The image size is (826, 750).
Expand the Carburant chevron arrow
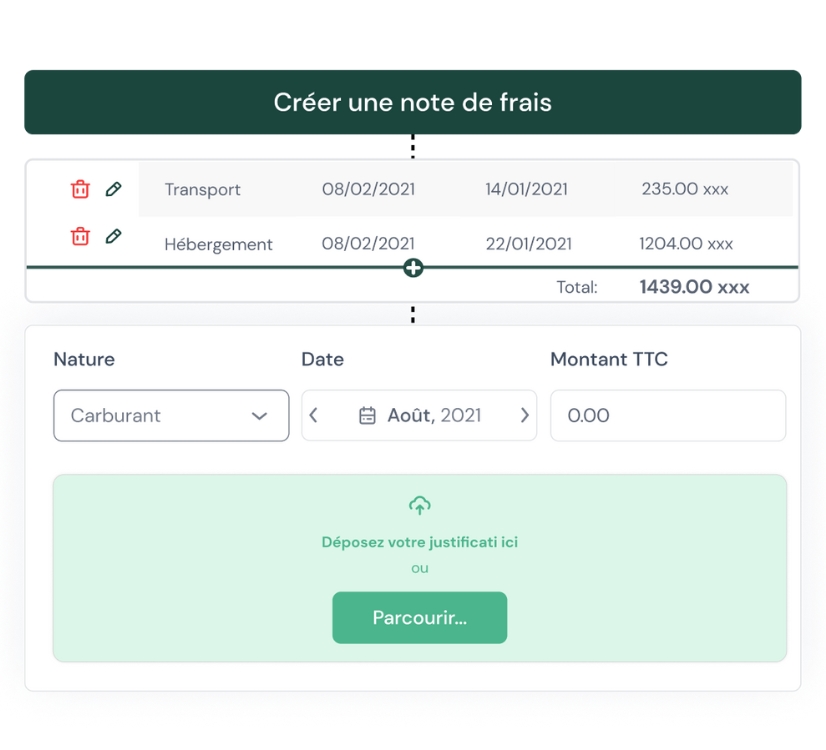click(x=259, y=416)
